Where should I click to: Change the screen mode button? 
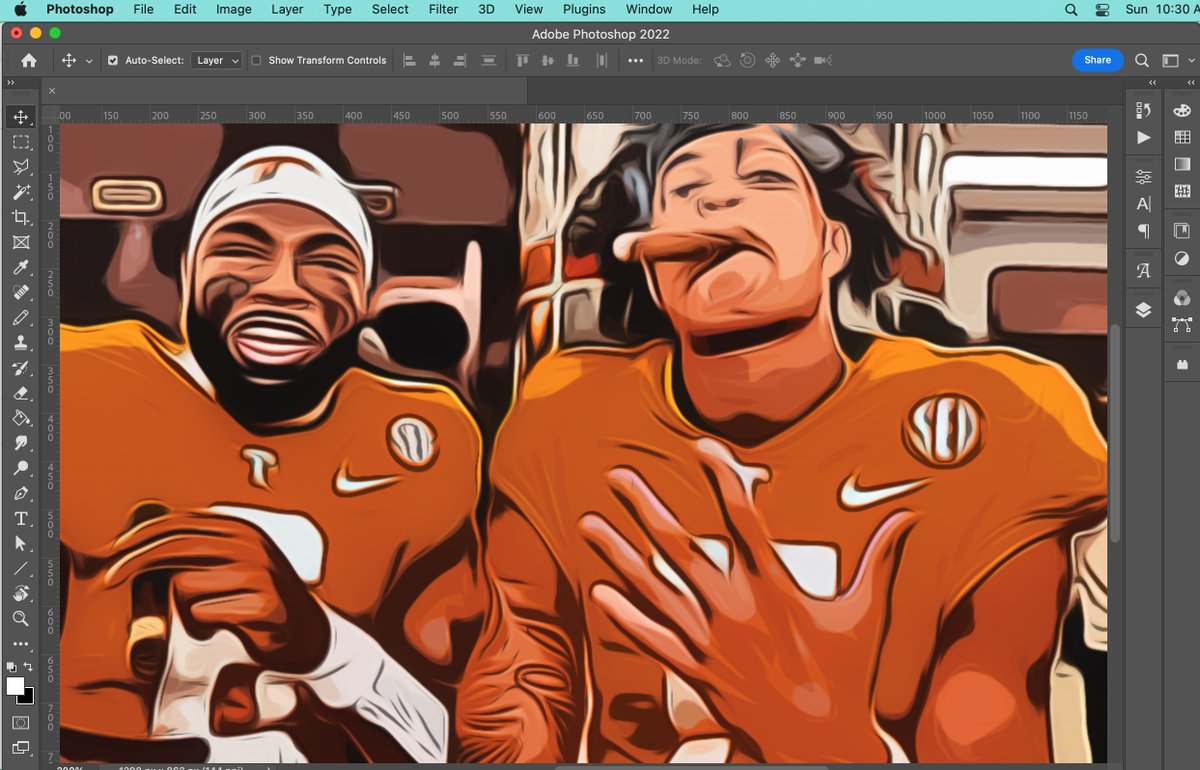(21, 747)
